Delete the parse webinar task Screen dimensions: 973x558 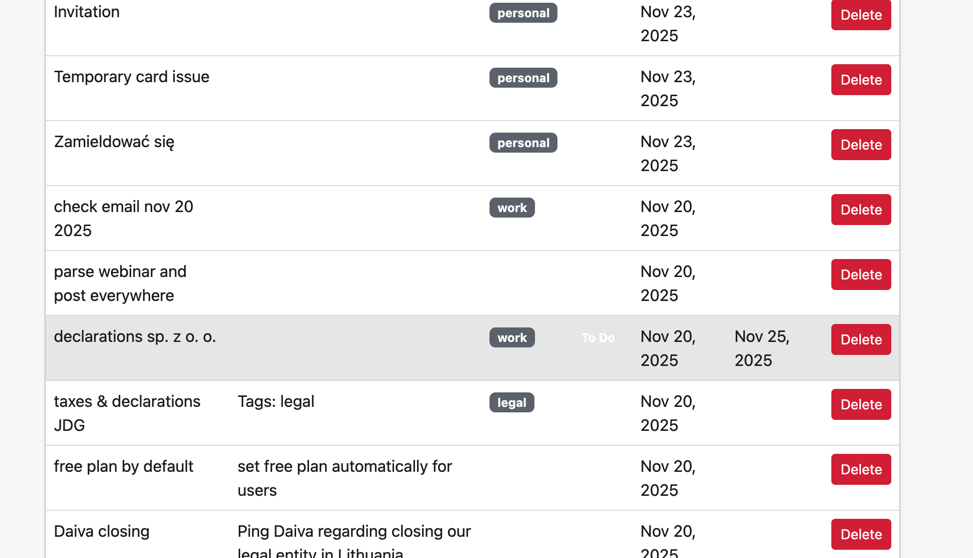tap(860, 275)
